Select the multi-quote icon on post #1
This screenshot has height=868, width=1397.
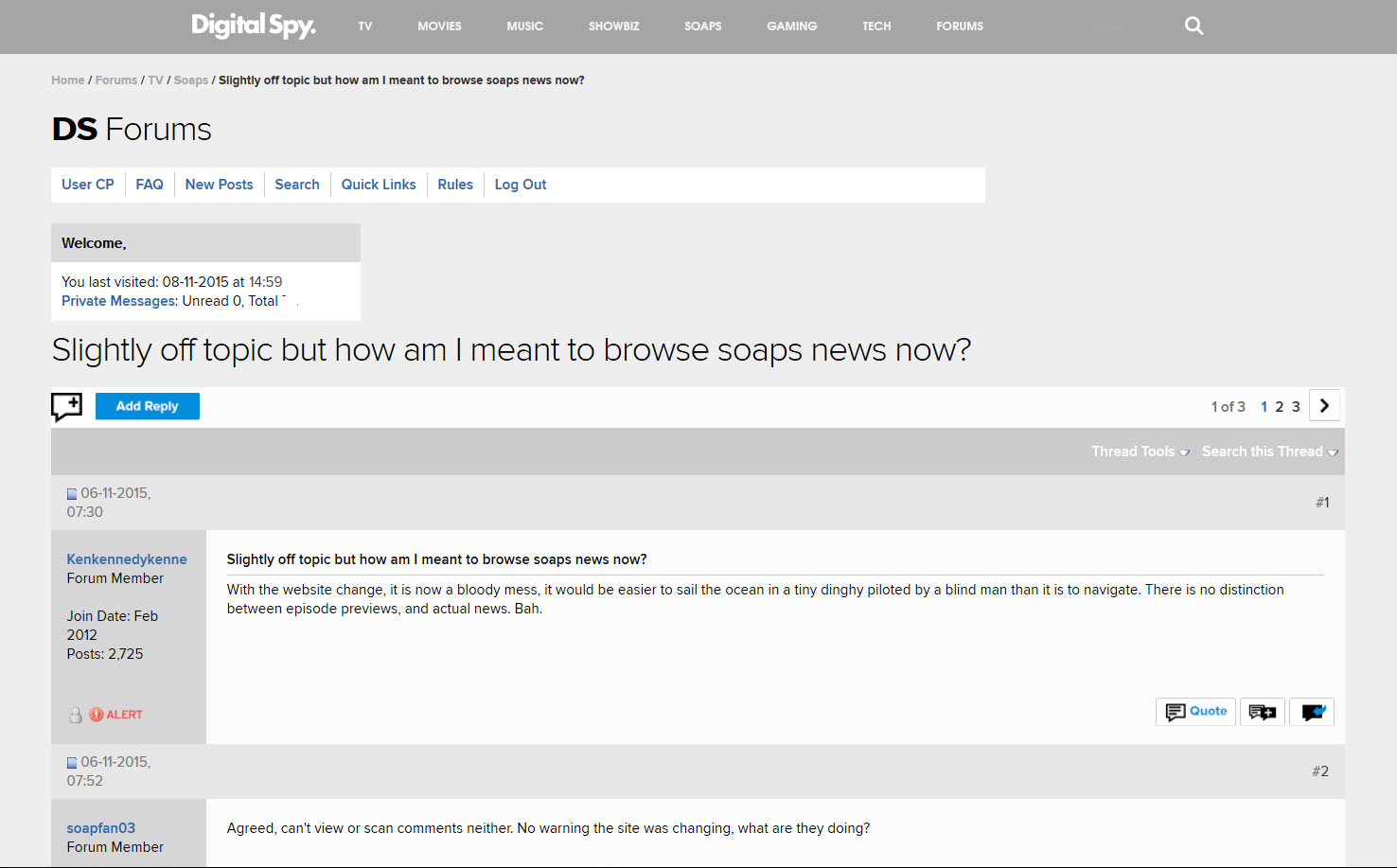1263,711
